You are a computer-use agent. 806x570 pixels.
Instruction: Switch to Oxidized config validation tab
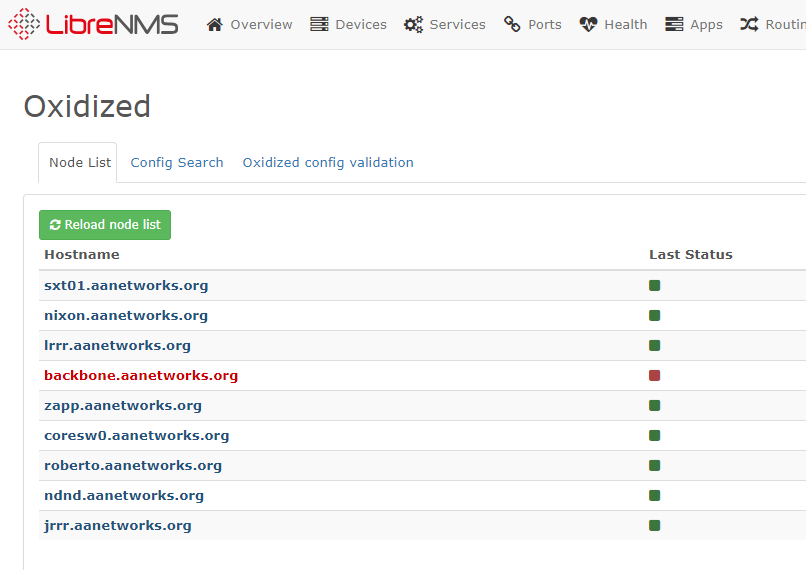(328, 162)
